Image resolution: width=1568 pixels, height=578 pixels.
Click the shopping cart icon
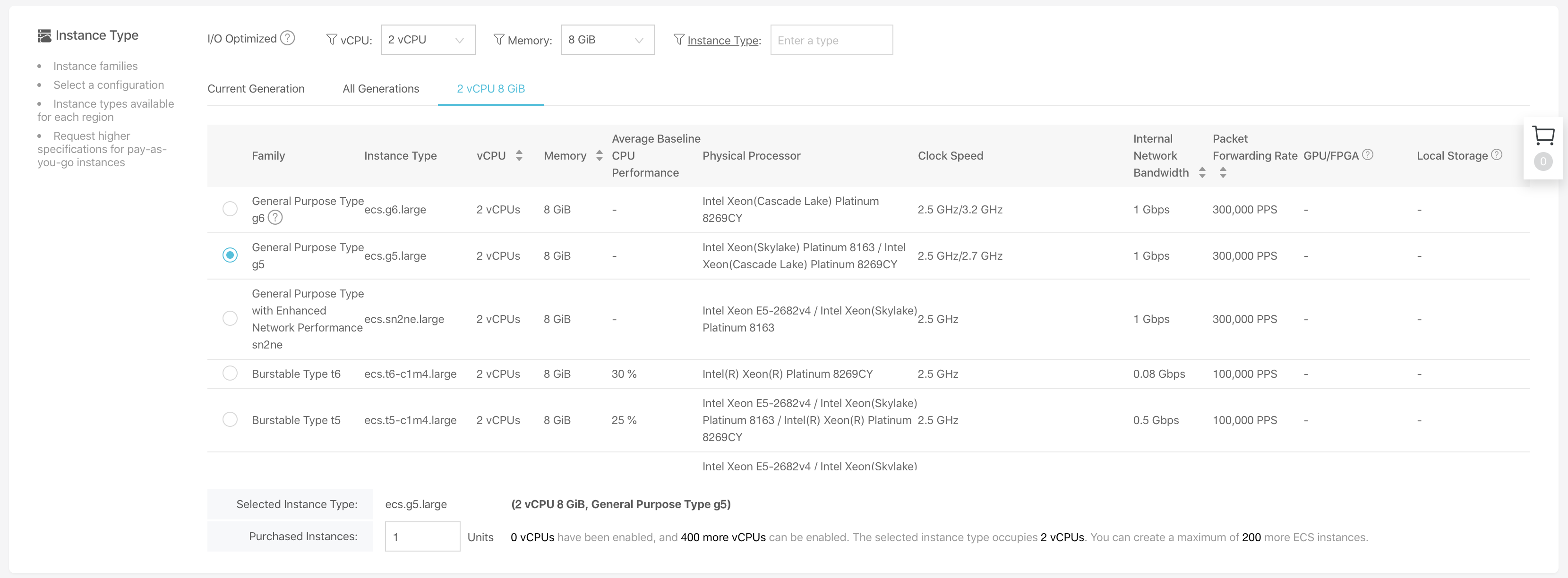click(1542, 136)
